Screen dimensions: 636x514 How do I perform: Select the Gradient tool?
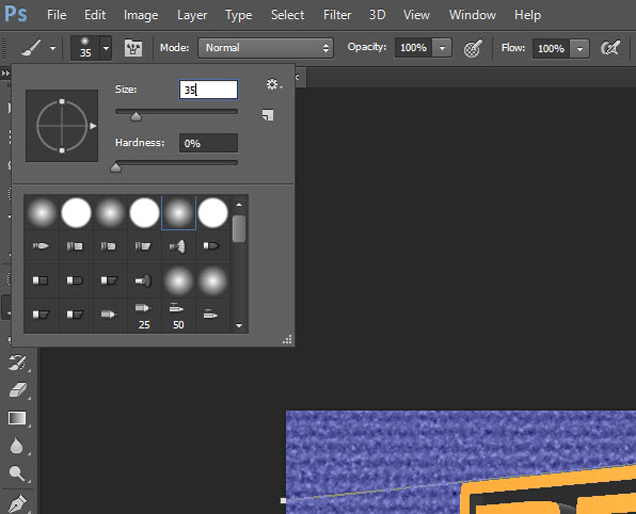(x=17, y=419)
